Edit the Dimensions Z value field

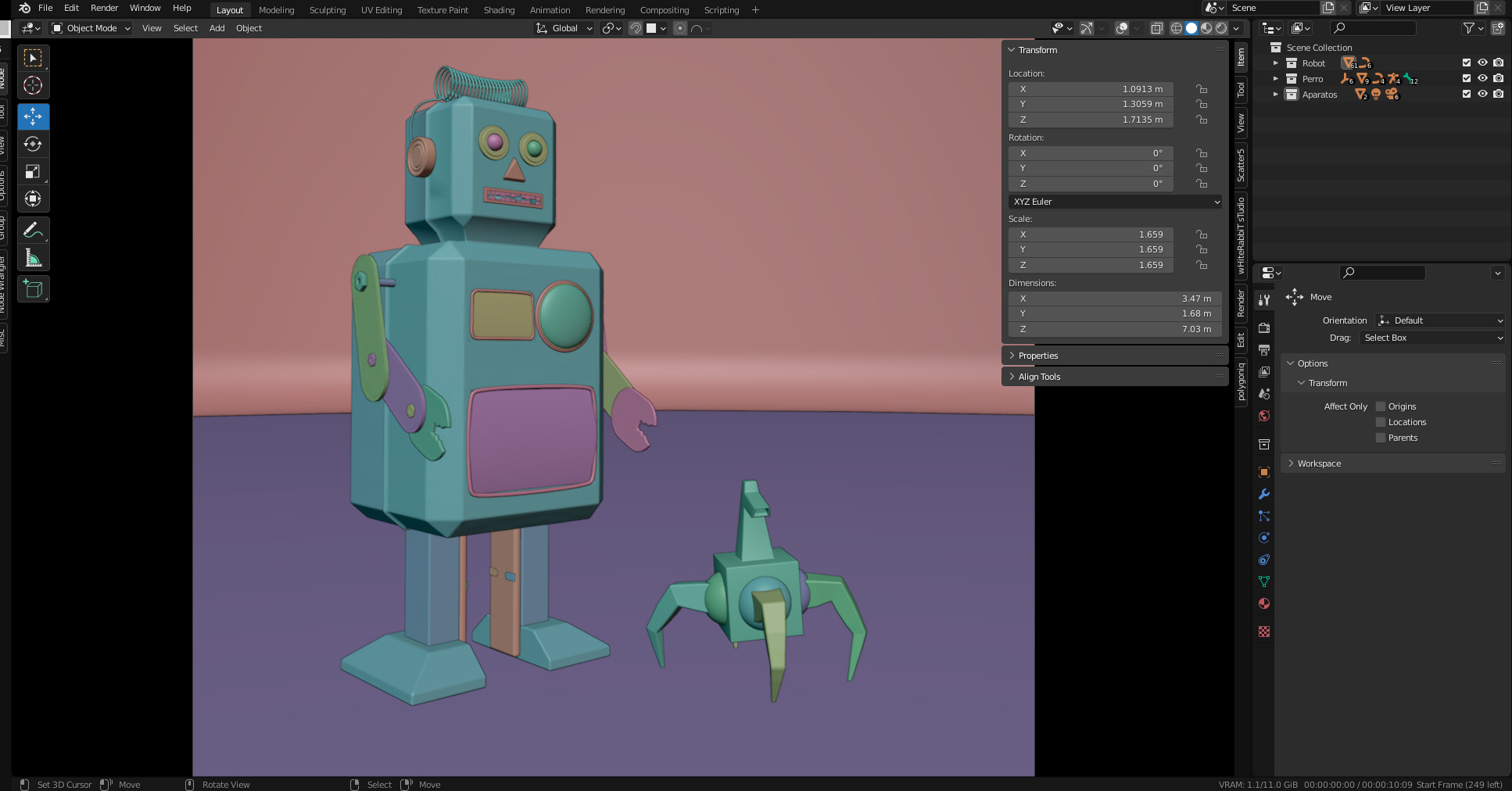1115,329
